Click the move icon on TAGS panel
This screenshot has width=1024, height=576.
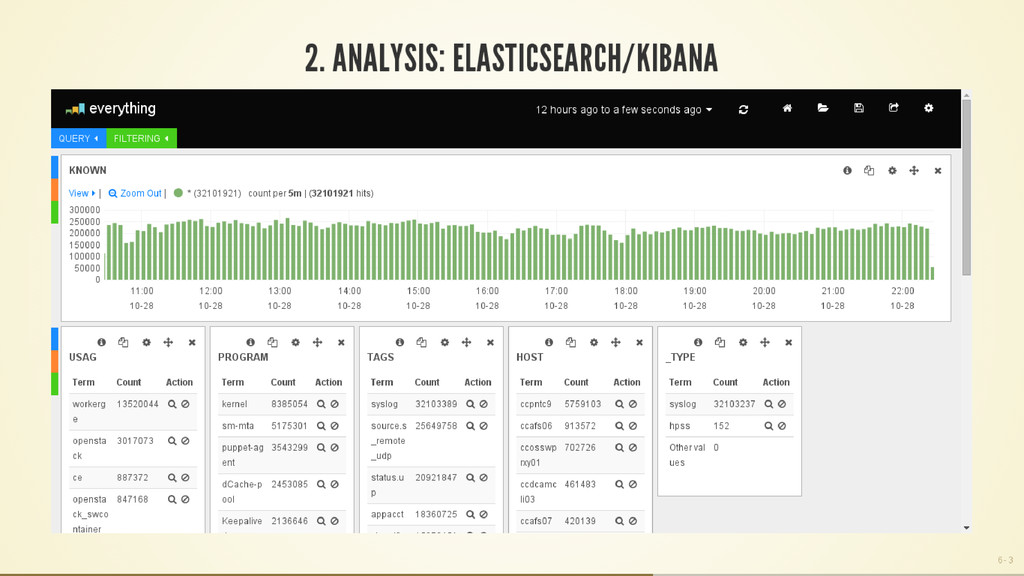click(466, 342)
